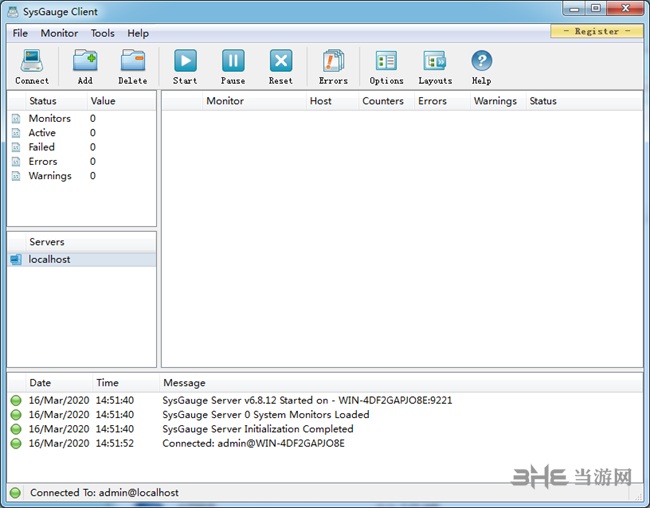This screenshot has height=508, width=650.
Task: Select the Warnings row label in status list
Action: click(50, 176)
